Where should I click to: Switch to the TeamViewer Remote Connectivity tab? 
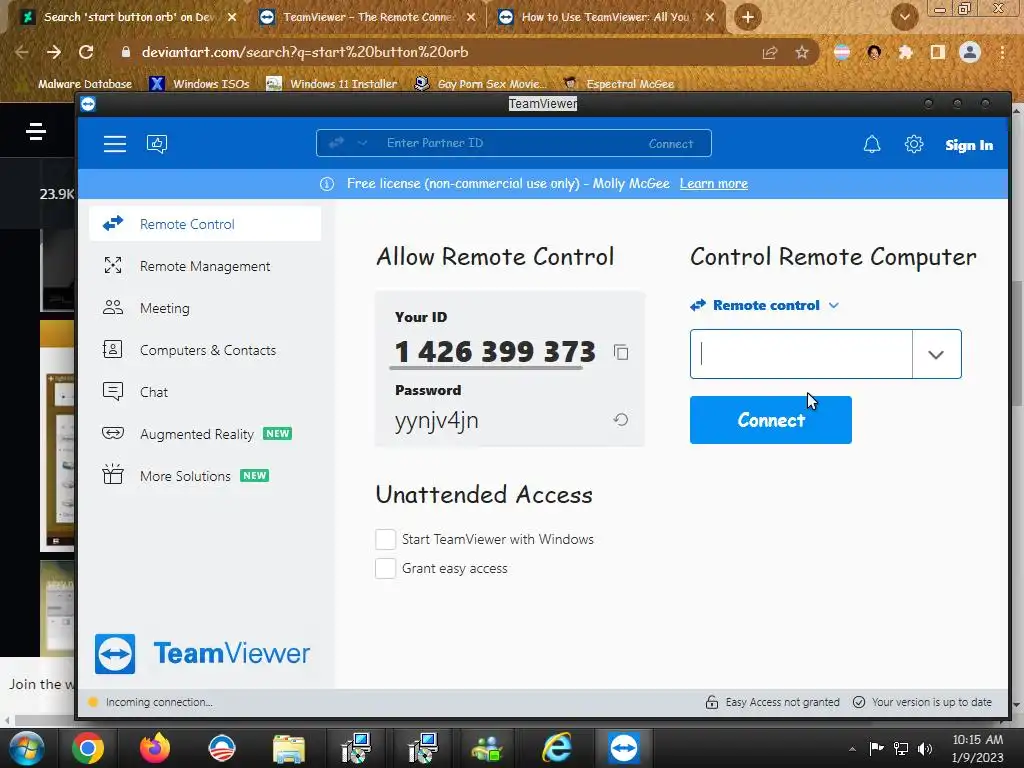[x=366, y=17]
